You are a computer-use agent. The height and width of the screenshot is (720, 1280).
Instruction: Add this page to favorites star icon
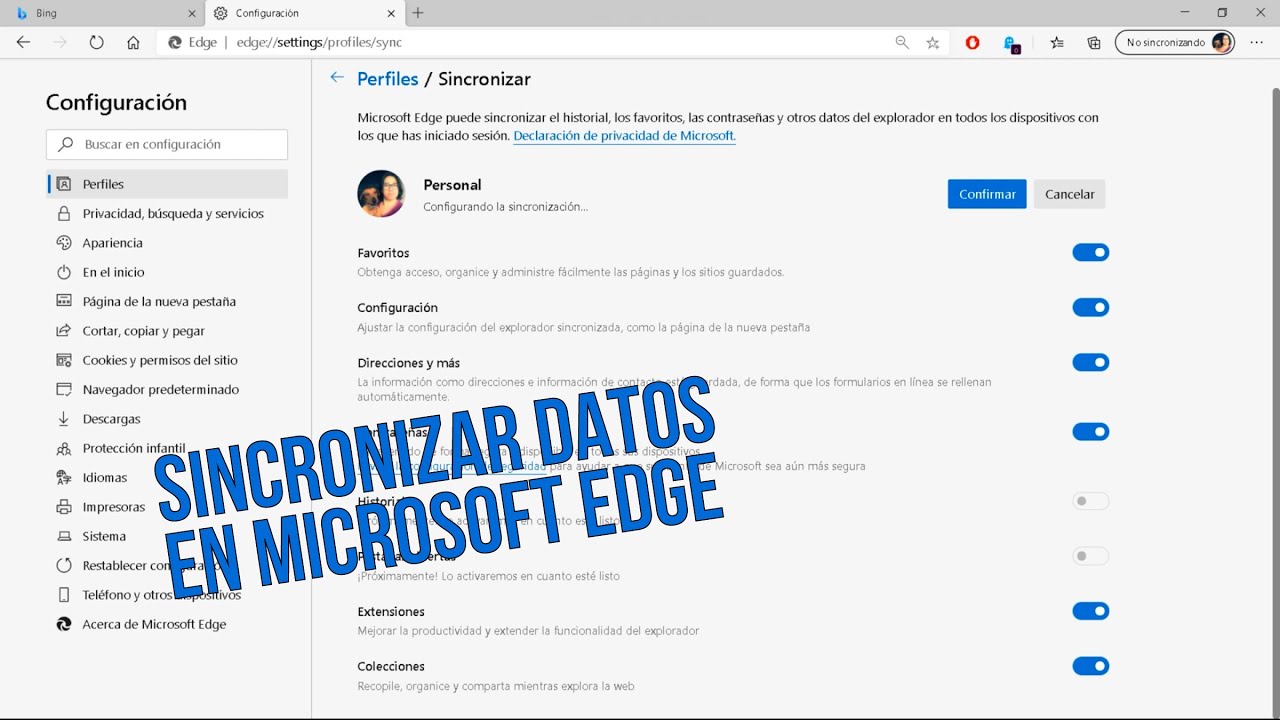pyautogui.click(x=933, y=43)
